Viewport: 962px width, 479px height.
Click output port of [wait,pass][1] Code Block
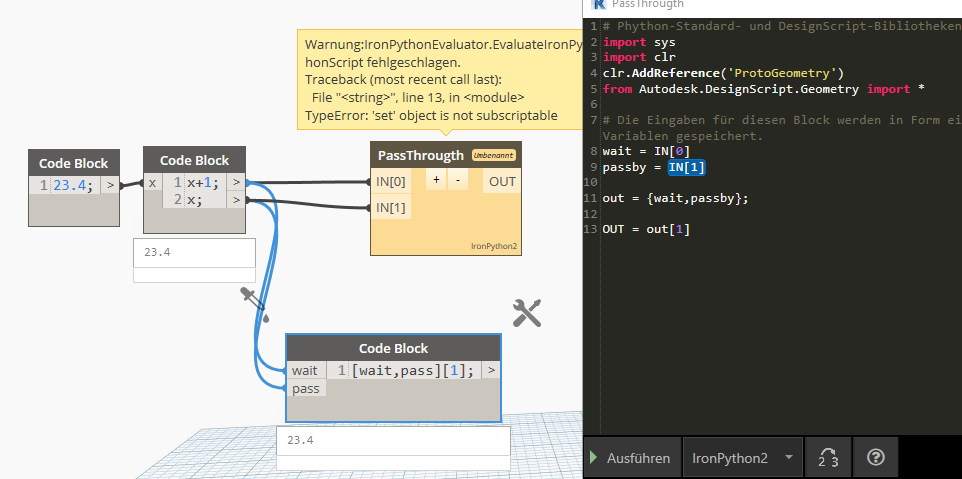(x=491, y=370)
